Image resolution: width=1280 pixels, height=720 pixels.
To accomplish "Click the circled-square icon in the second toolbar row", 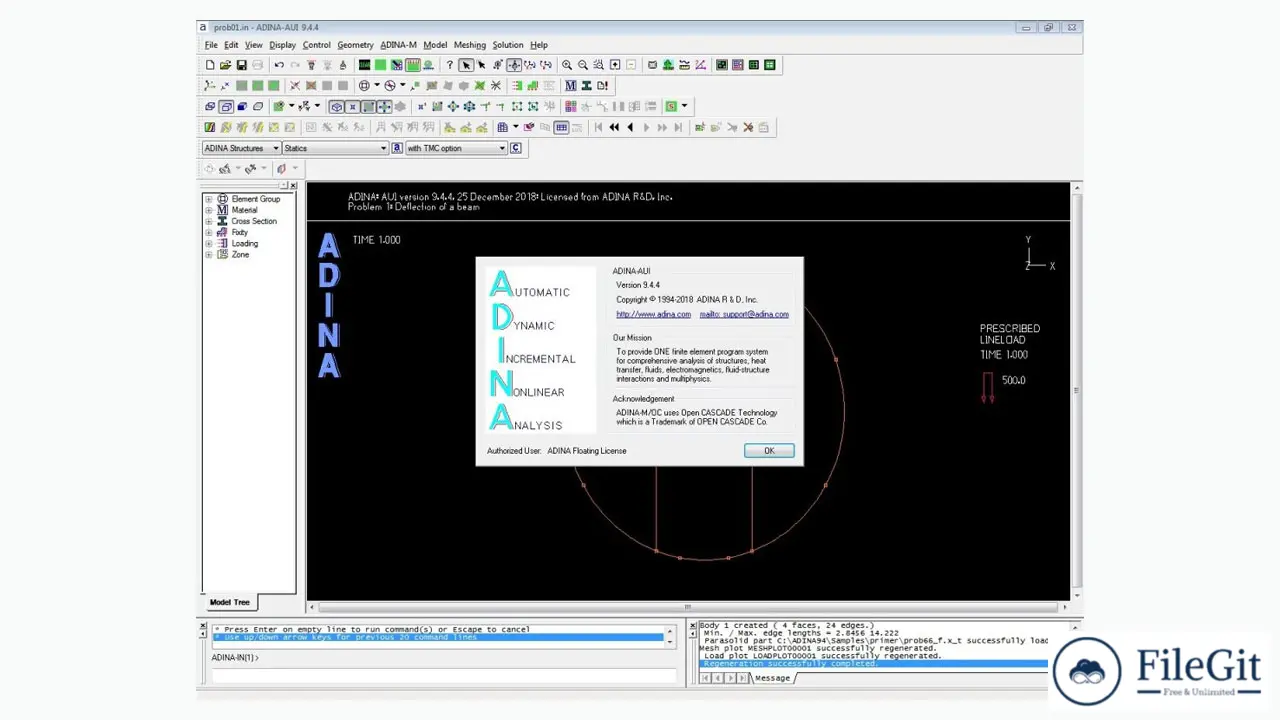I will pos(364,86).
